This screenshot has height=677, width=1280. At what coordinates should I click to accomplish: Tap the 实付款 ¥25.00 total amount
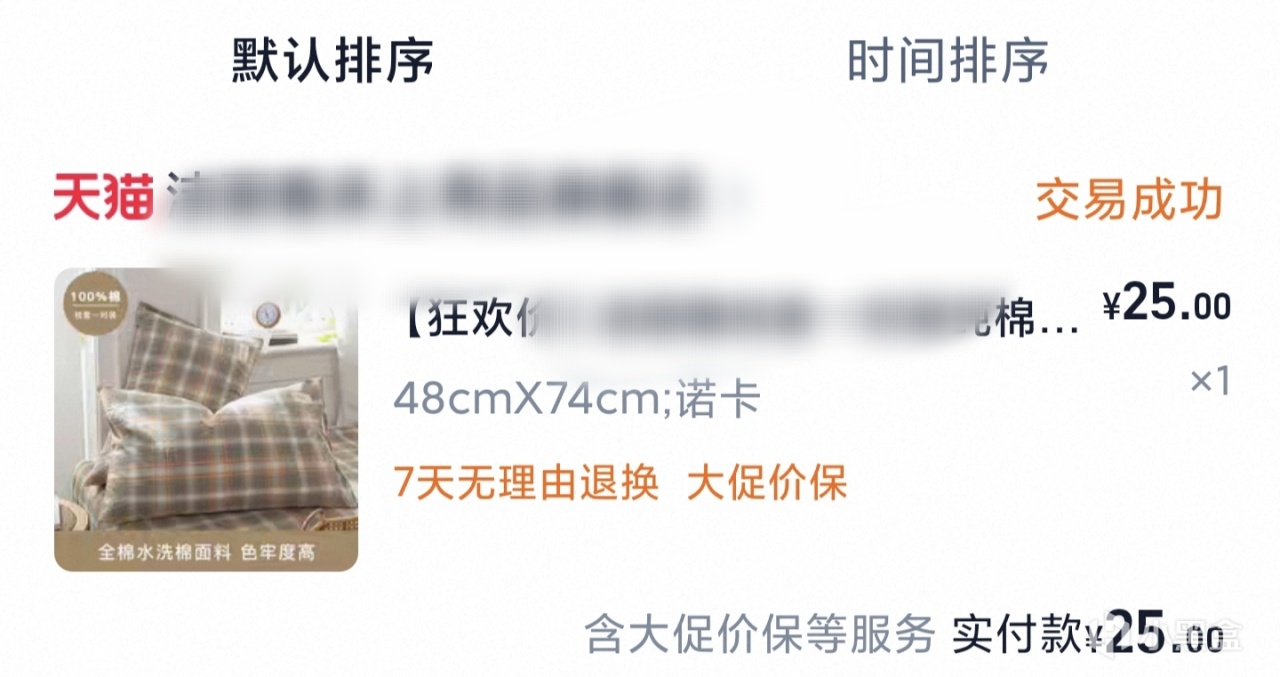coord(1088,636)
